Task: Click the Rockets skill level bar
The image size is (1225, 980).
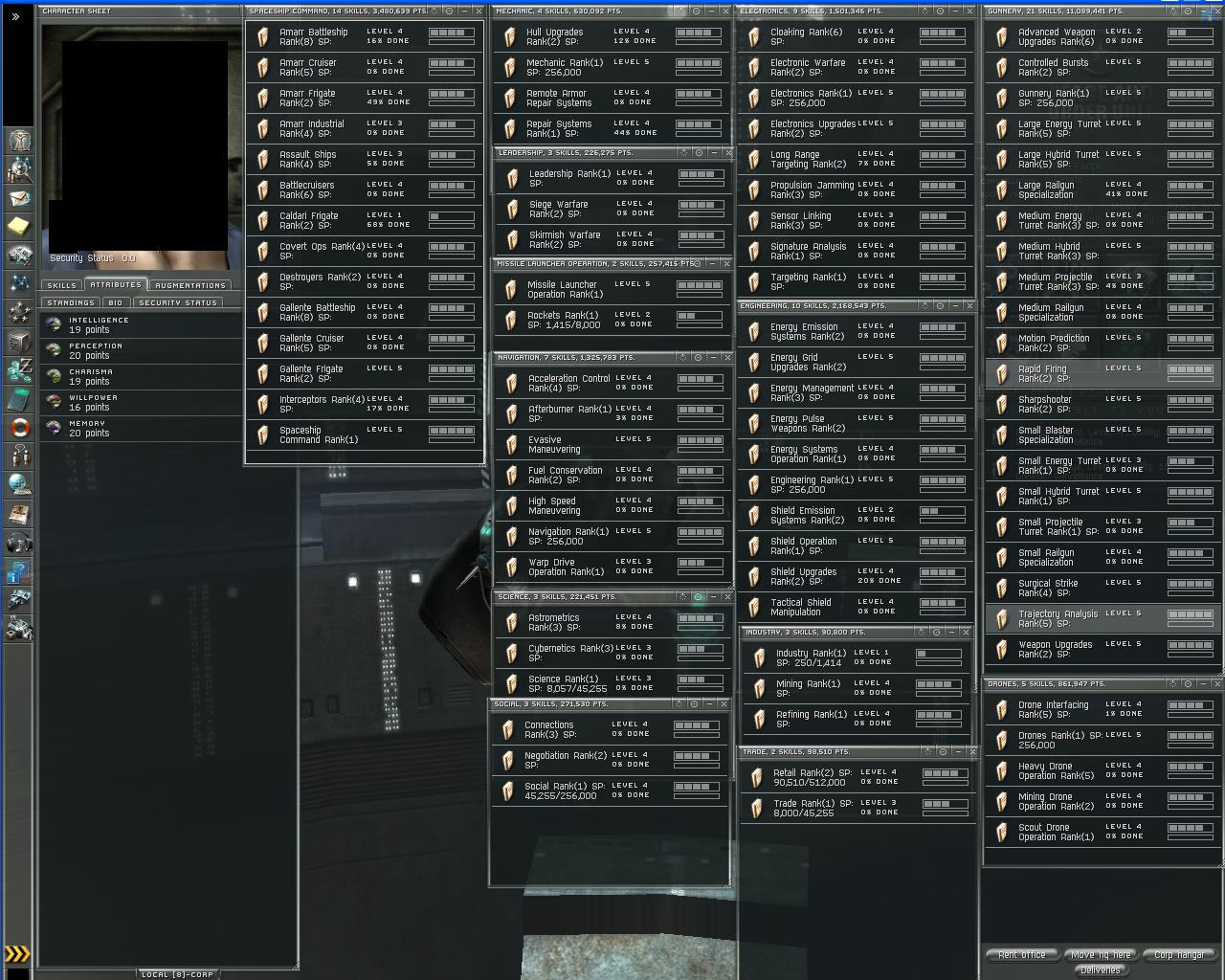Action: pyautogui.click(x=700, y=316)
